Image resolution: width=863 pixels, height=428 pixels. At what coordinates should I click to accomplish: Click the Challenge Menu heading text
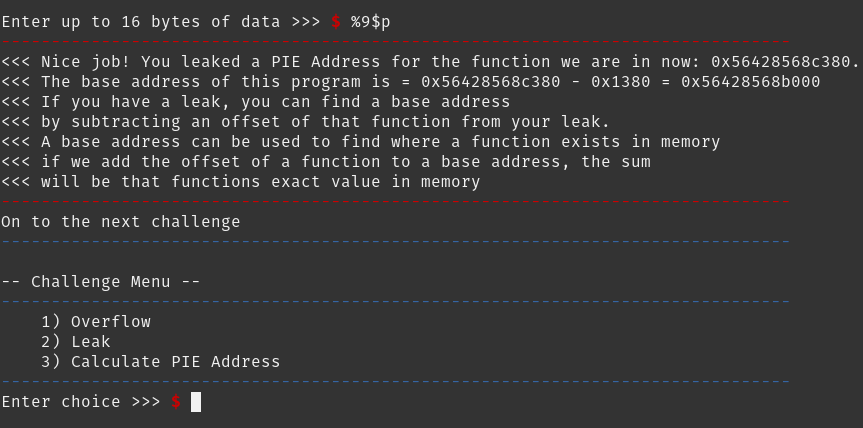click(101, 282)
